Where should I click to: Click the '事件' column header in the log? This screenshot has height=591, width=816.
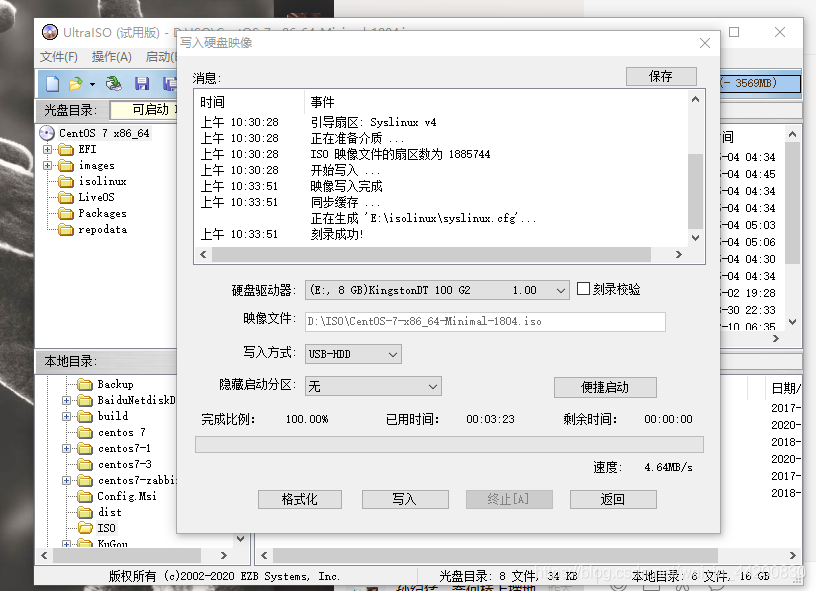(x=323, y=102)
